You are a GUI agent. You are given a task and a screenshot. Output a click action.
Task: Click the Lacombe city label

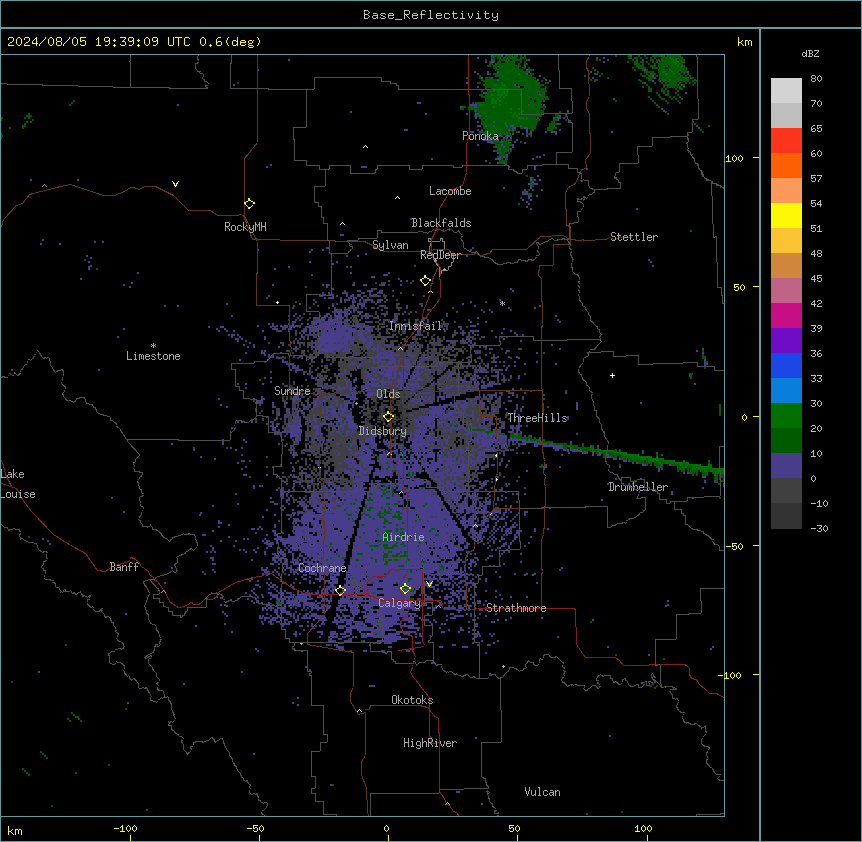[450, 191]
